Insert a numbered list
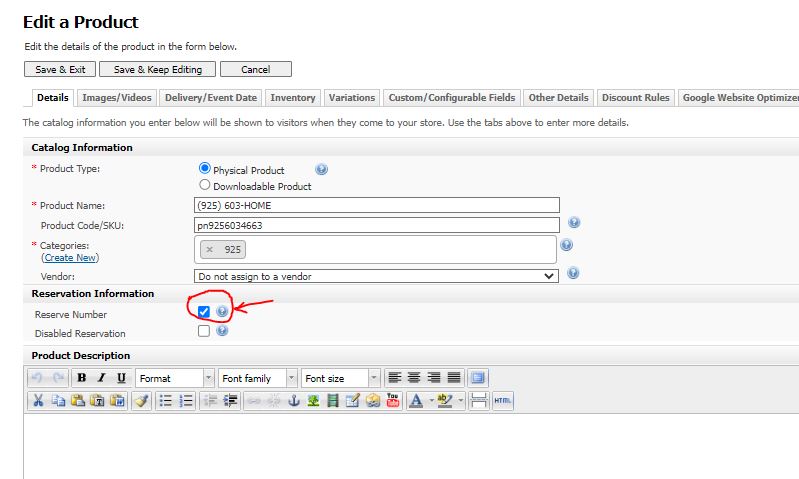 pyautogui.click(x=186, y=401)
